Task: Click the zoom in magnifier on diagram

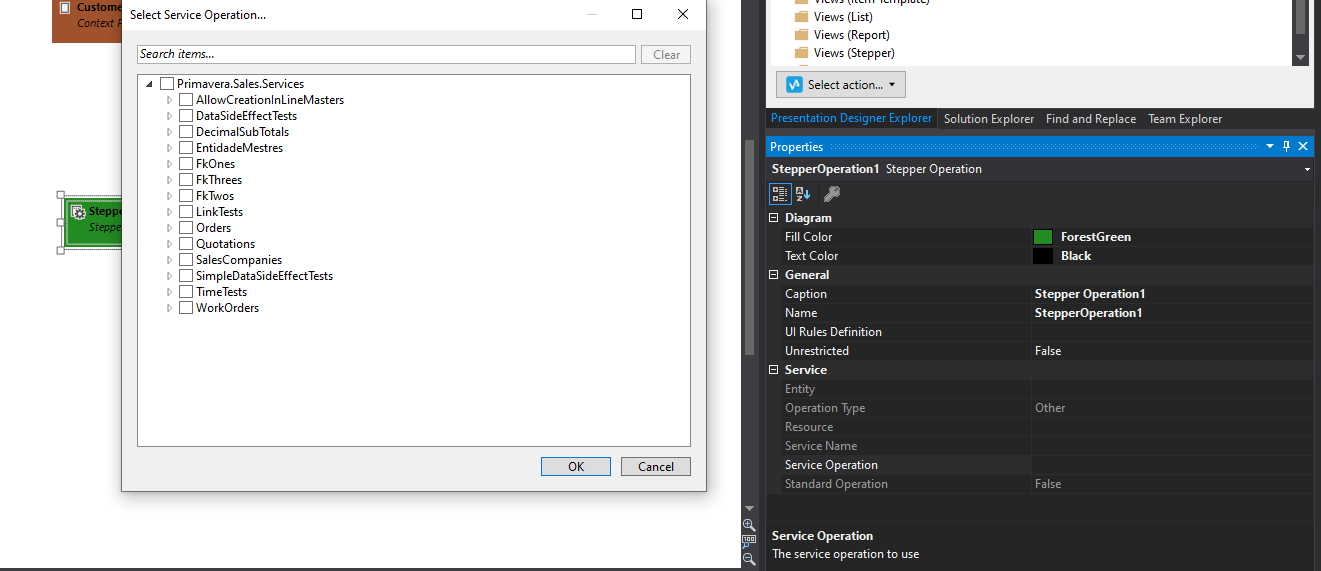Action: (x=749, y=524)
